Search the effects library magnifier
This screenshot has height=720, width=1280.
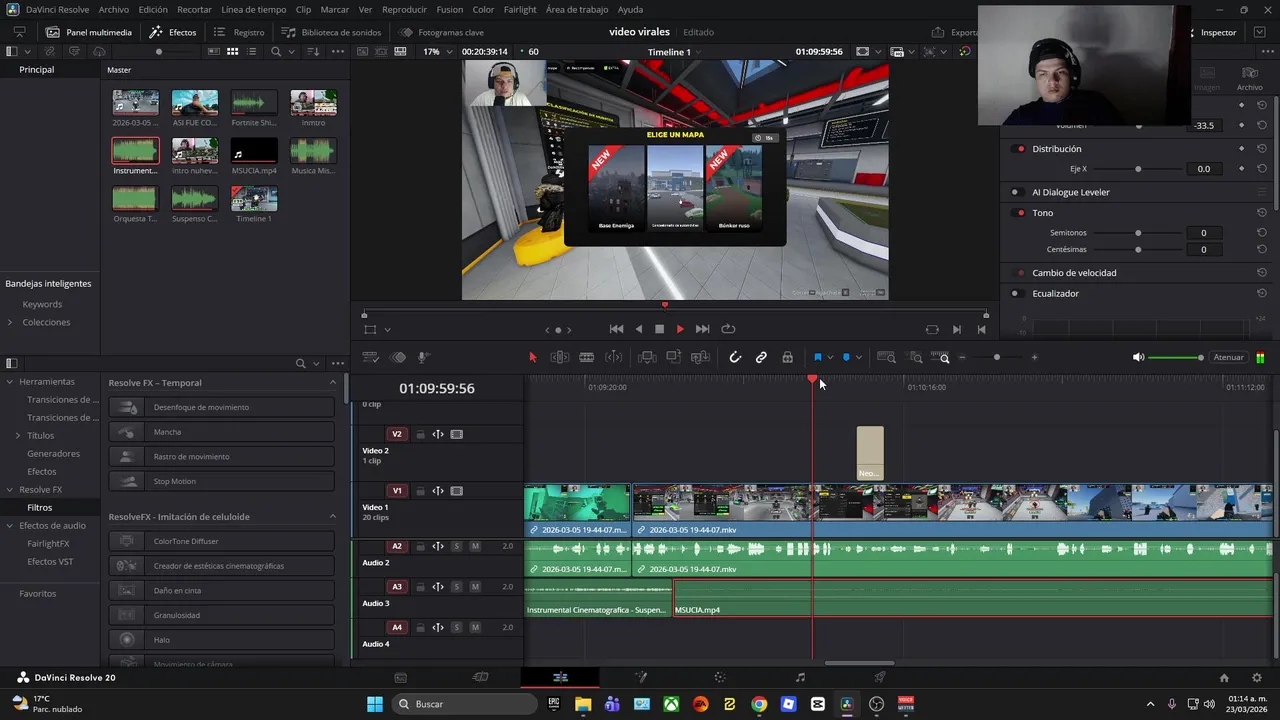300,363
